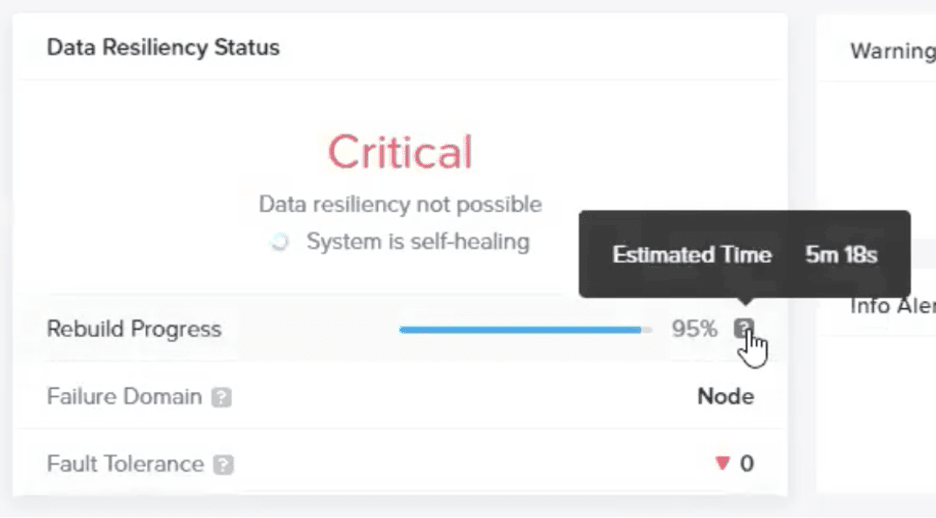Image resolution: width=936 pixels, height=518 pixels.
Task: Click the blue Rebuild Progress bar
Action: [526, 329]
